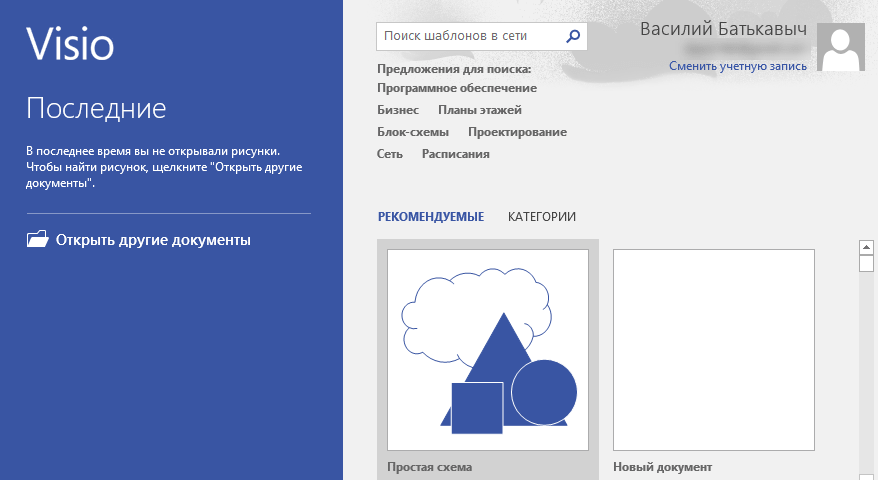The width and height of the screenshot is (878, 480).
Task: Click the Простая схема caption label
Action: point(429,467)
